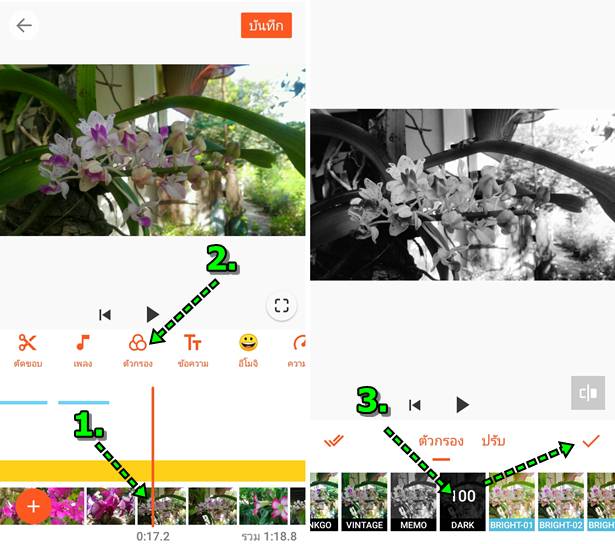Select the VINTAGE filter thumbnail

[364, 502]
